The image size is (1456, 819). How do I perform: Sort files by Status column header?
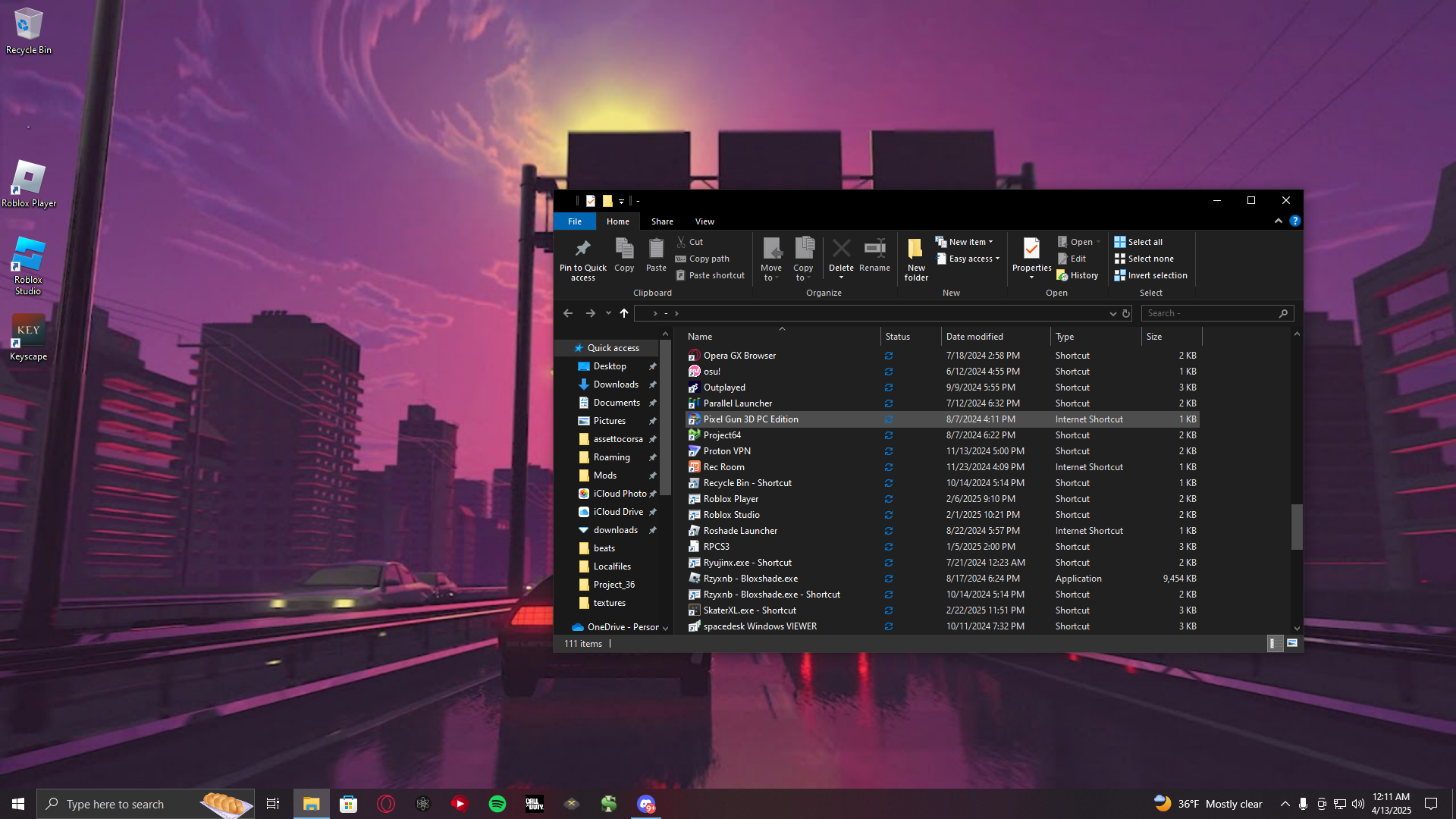click(911, 337)
